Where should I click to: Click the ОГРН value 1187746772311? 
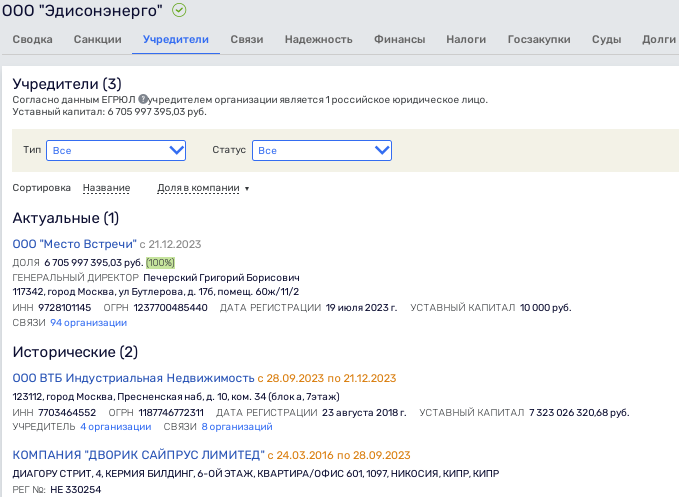171,413
